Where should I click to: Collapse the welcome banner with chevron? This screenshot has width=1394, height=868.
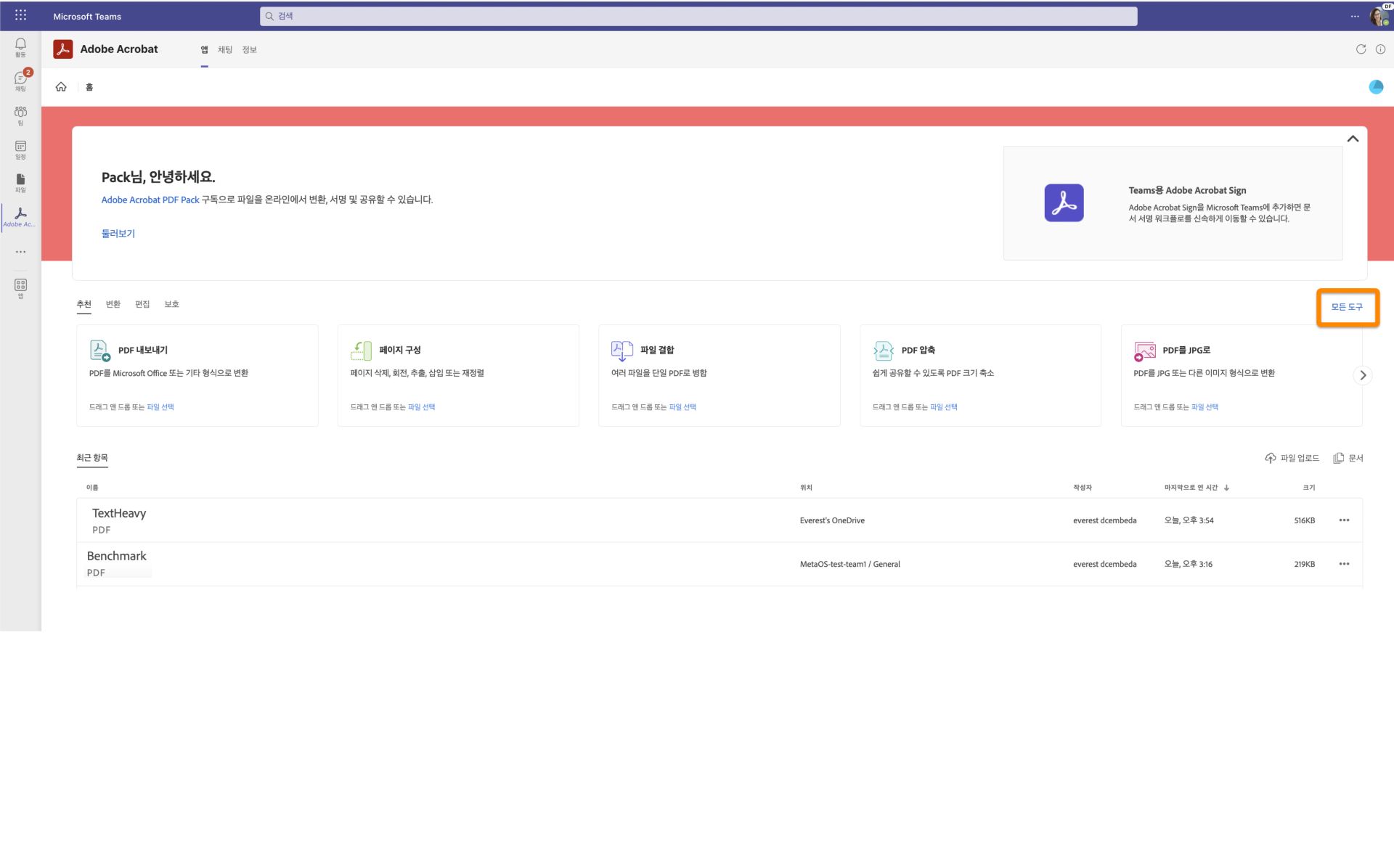click(1353, 139)
